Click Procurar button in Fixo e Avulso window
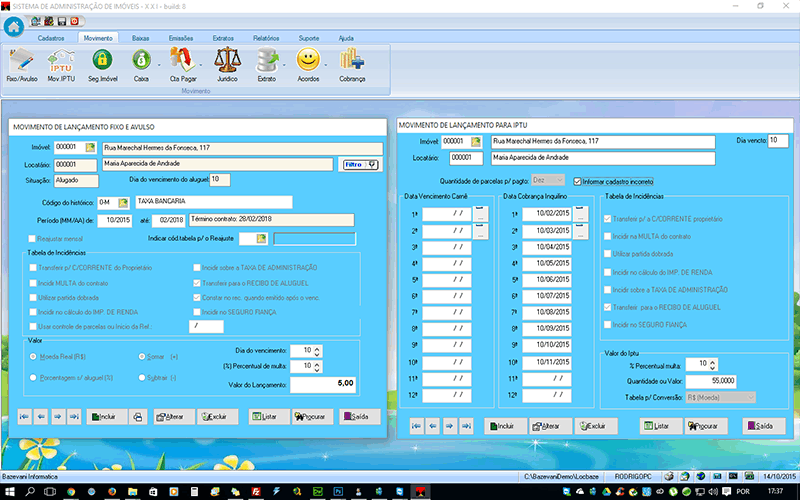 [x=312, y=417]
